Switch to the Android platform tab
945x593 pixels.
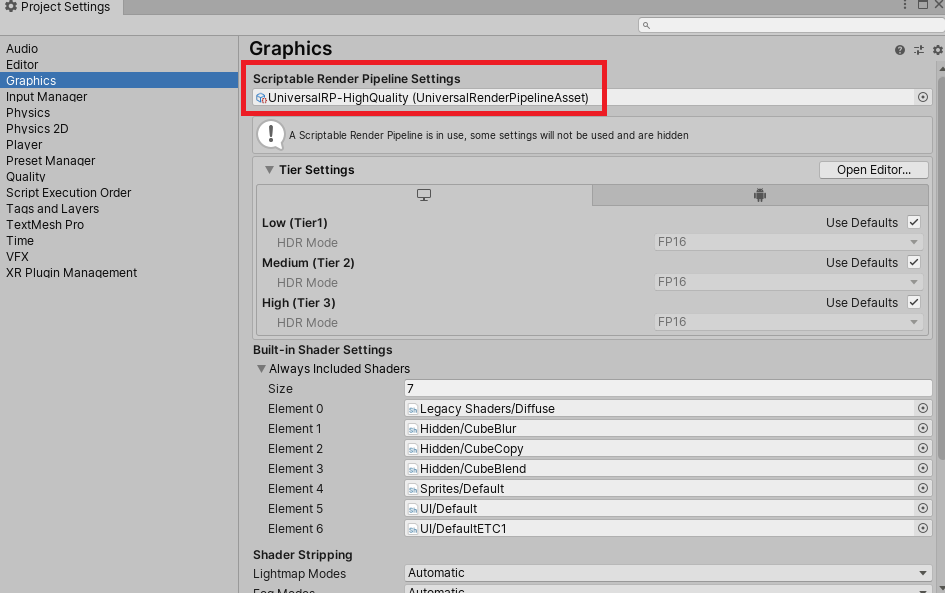pyautogui.click(x=760, y=195)
